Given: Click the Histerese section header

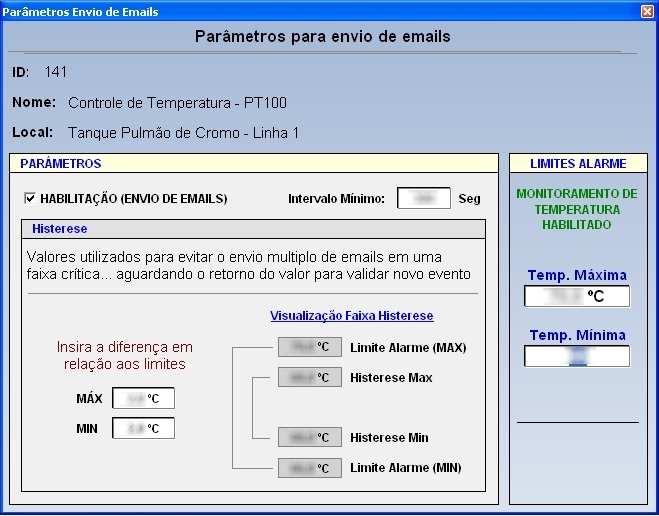Looking at the screenshot, I should [x=253, y=229].
